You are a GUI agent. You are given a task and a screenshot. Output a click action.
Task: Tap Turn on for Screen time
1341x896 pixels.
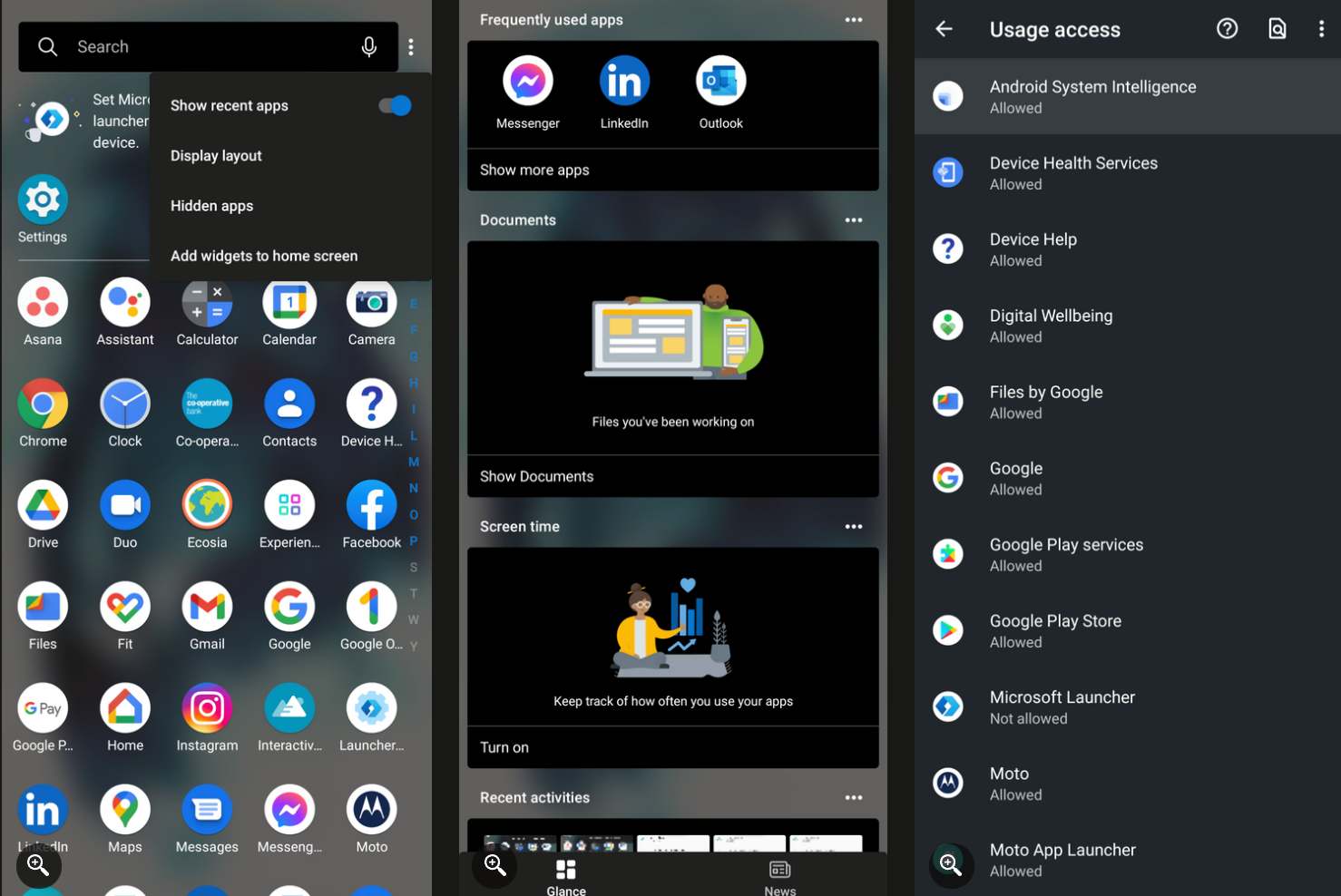(x=673, y=747)
